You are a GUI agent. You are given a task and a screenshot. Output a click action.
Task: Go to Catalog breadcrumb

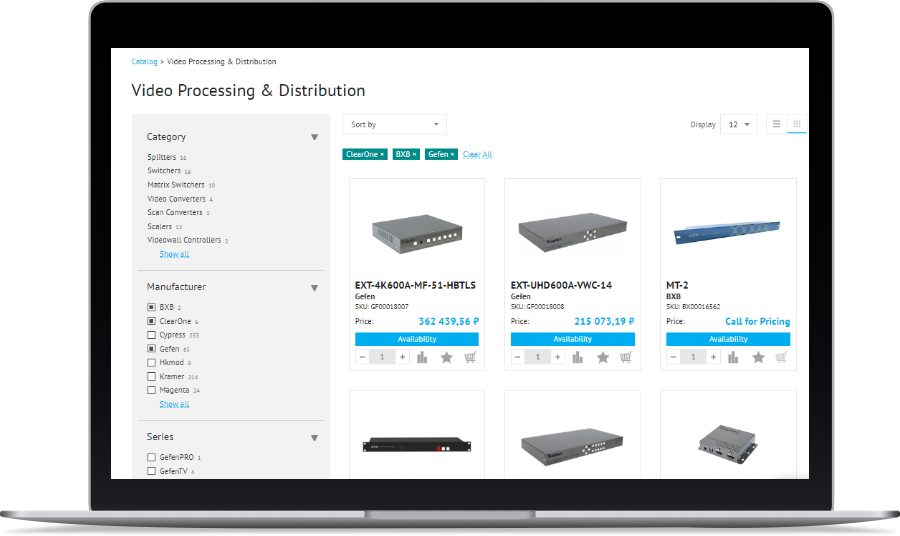(144, 61)
